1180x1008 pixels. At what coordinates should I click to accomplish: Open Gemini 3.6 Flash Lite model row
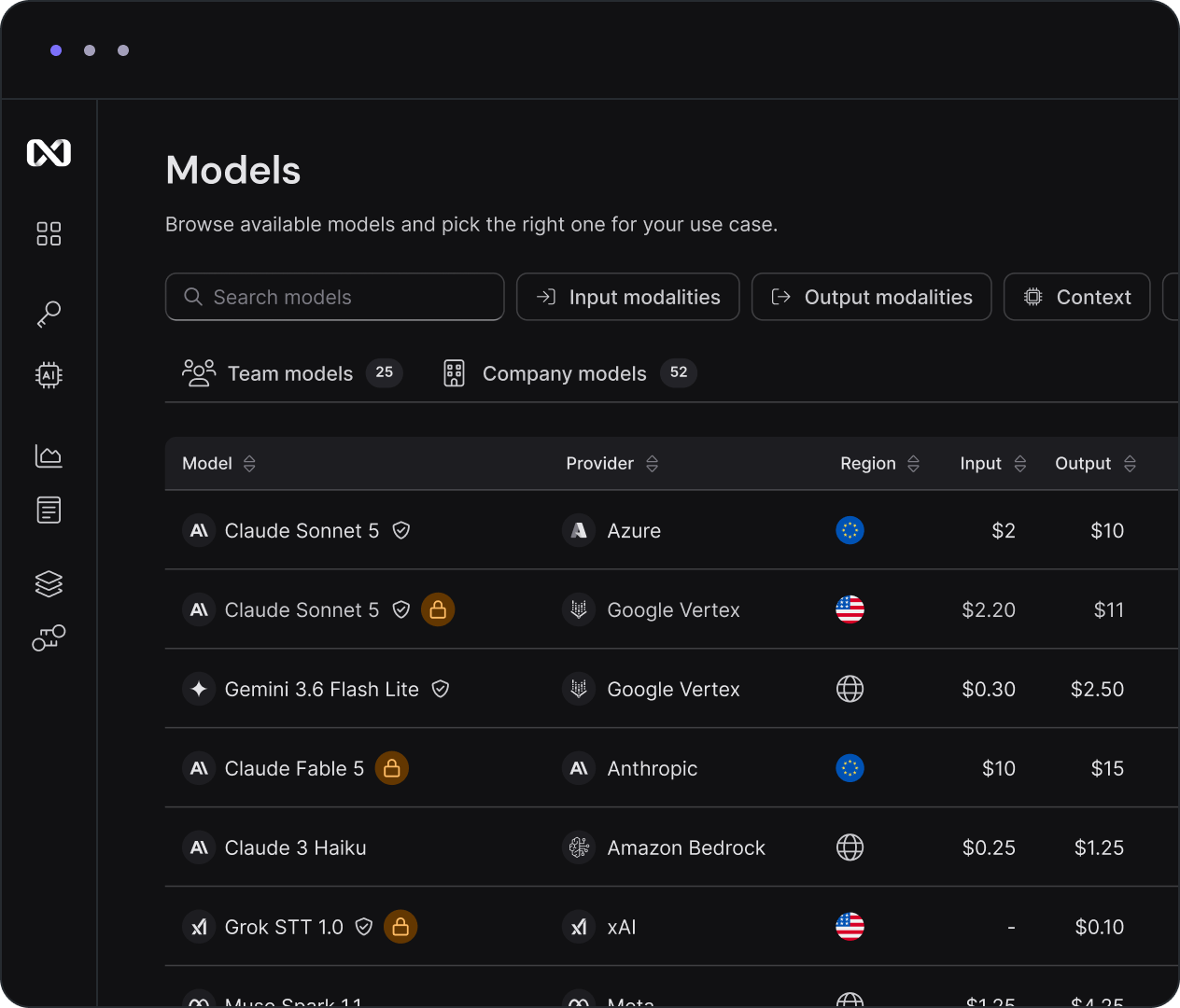pyautogui.click(x=672, y=689)
